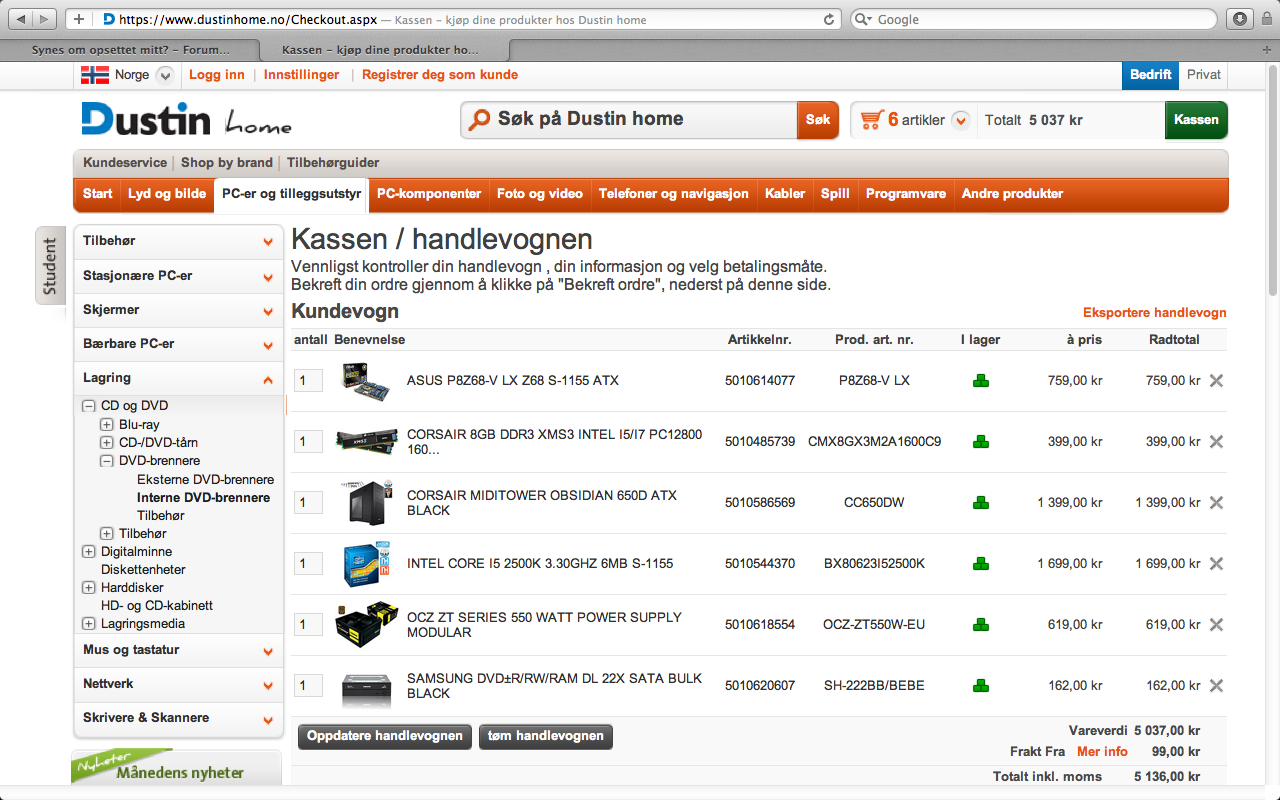Image resolution: width=1280 pixels, height=800 pixels.
Task: Expand Mus og tastatur category
Action: (x=268, y=651)
